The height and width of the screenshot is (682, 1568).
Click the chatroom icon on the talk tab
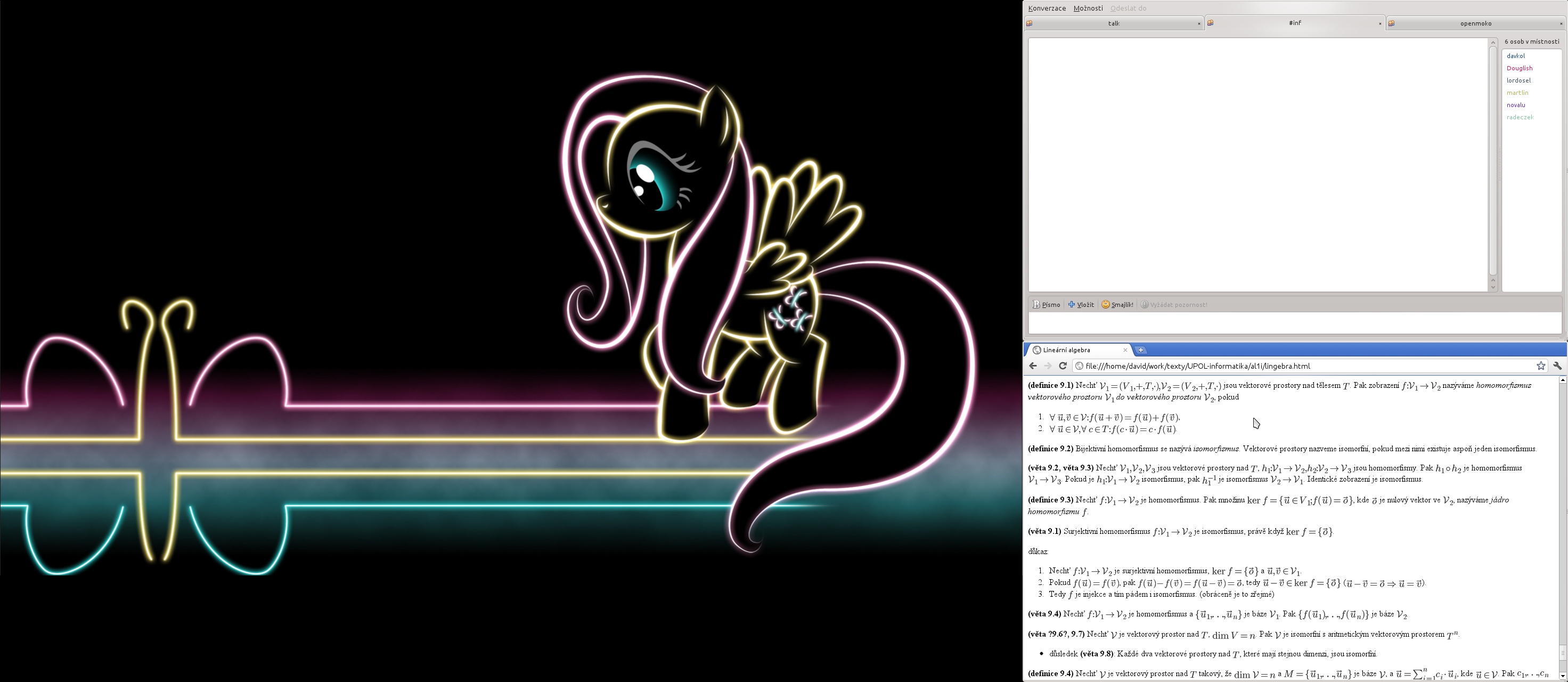coord(1030,23)
